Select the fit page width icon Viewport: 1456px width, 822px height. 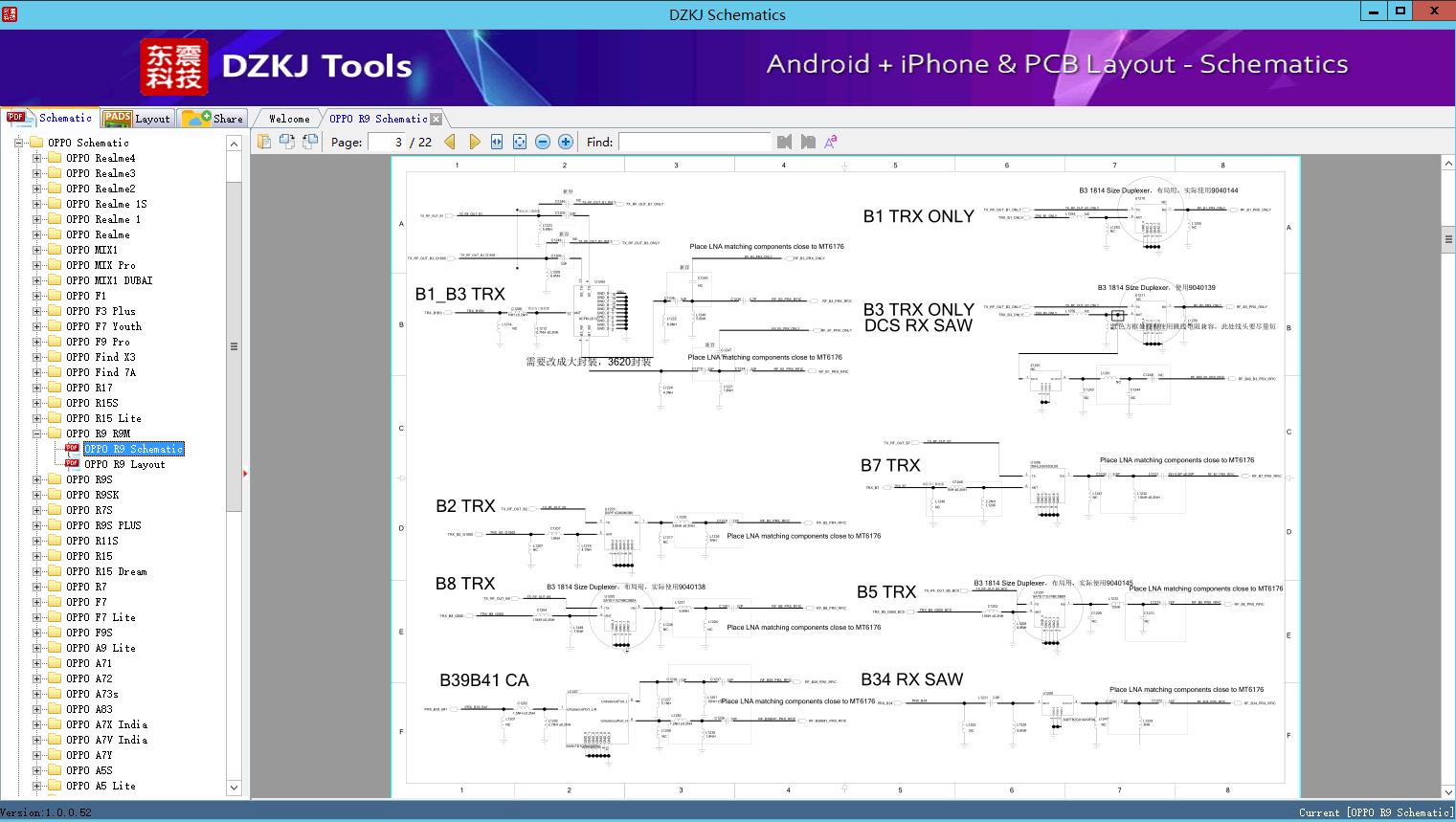point(496,142)
